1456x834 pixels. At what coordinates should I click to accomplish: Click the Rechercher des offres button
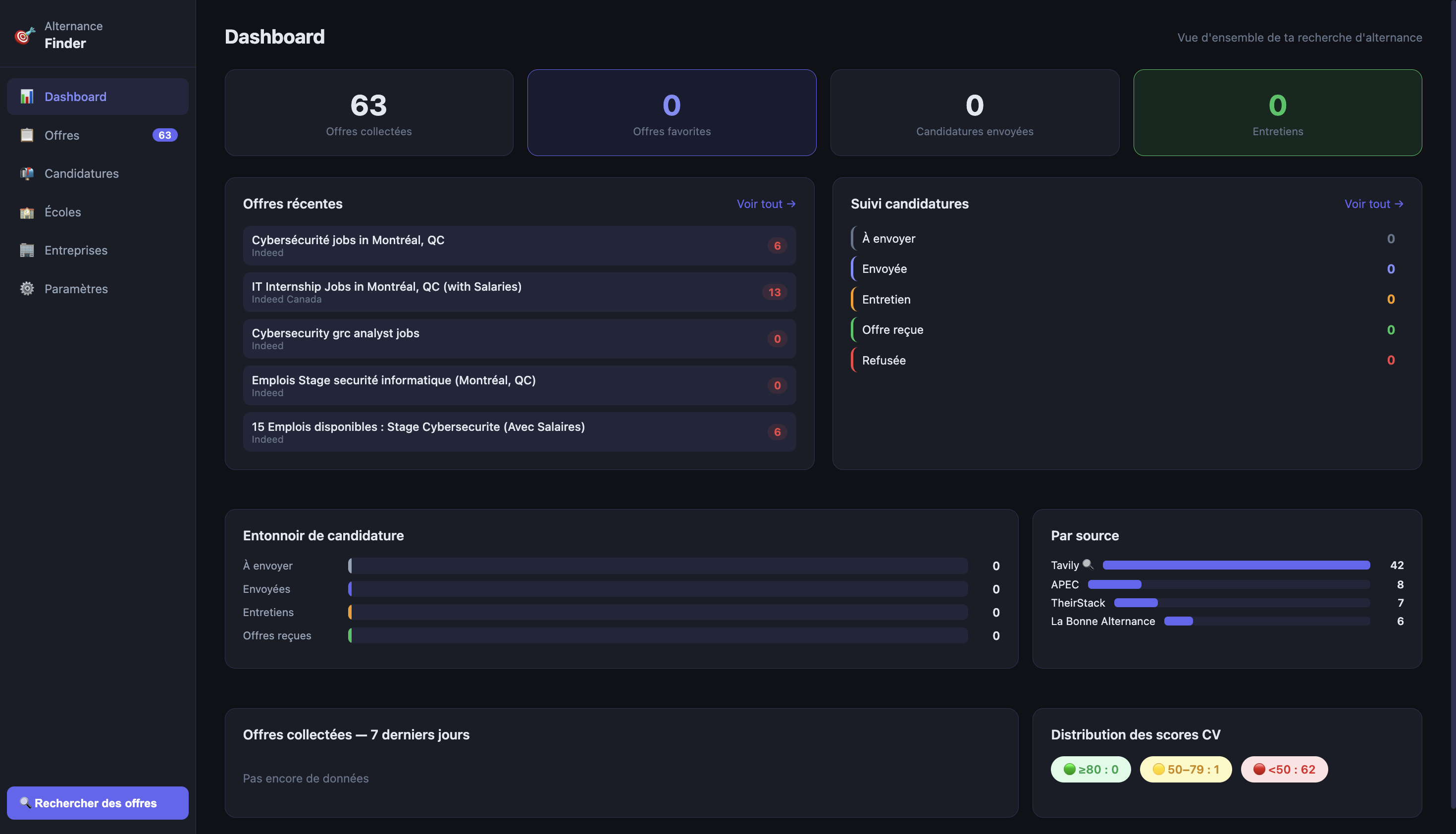point(98,803)
